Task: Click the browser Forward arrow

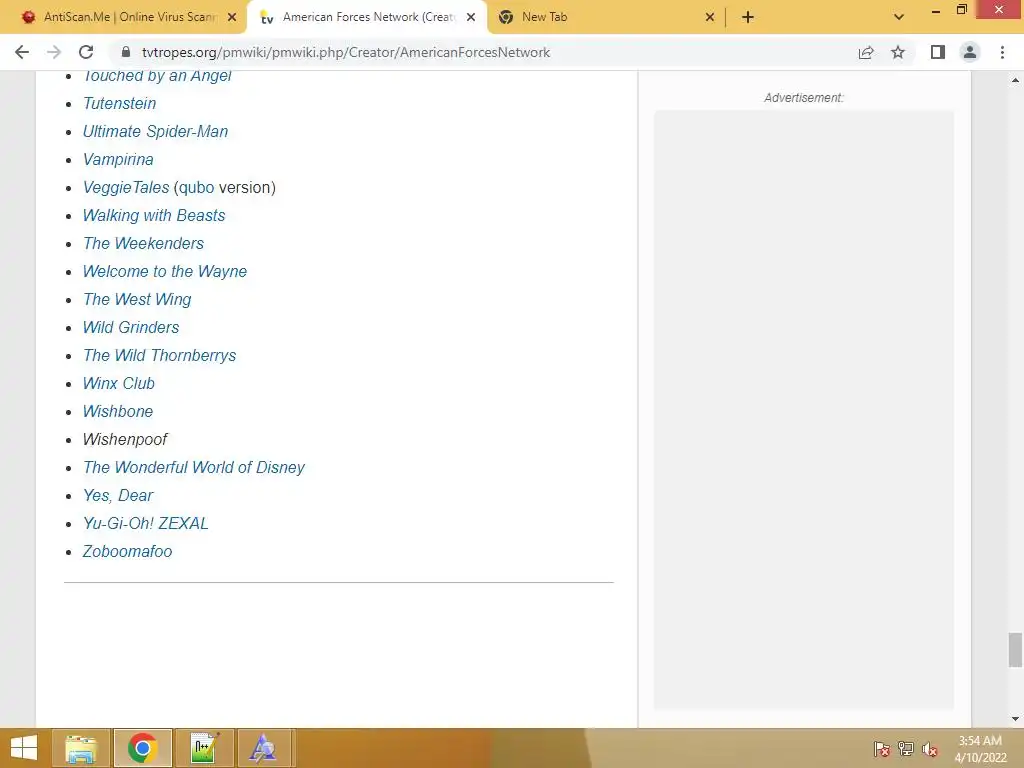Action: point(54,52)
